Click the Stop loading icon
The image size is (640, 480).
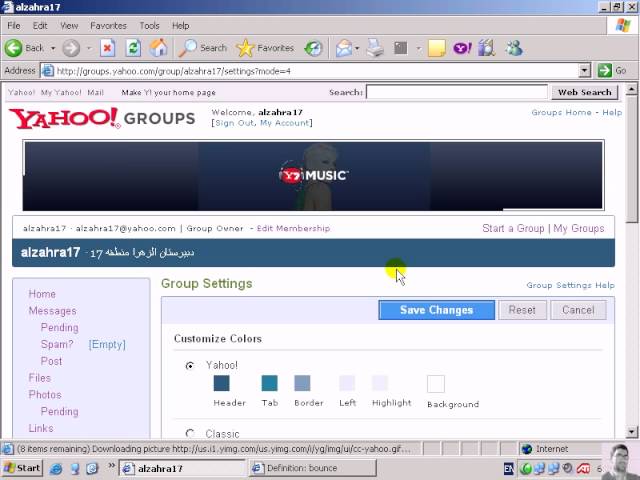[107, 48]
